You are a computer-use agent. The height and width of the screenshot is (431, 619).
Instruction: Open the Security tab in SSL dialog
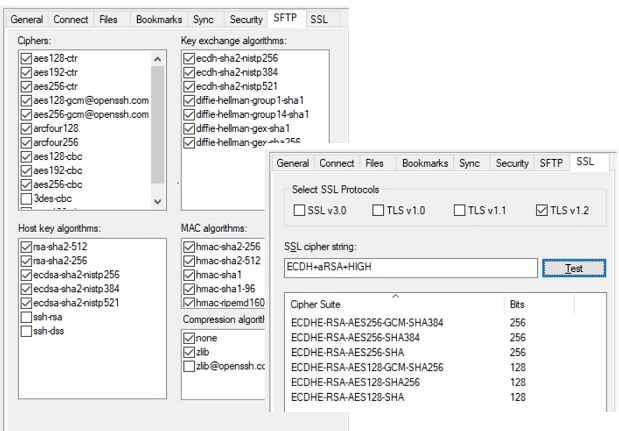[x=512, y=163]
